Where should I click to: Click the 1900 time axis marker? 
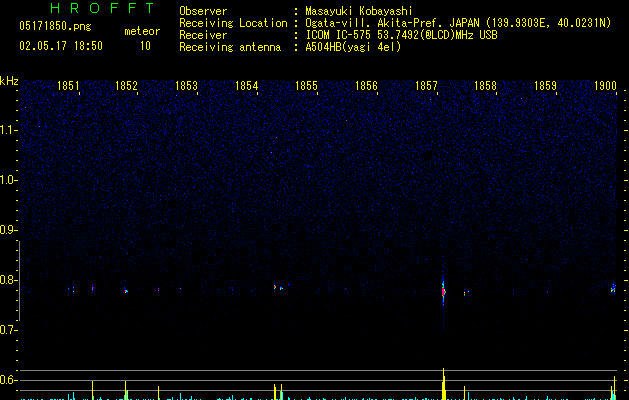[x=605, y=86]
